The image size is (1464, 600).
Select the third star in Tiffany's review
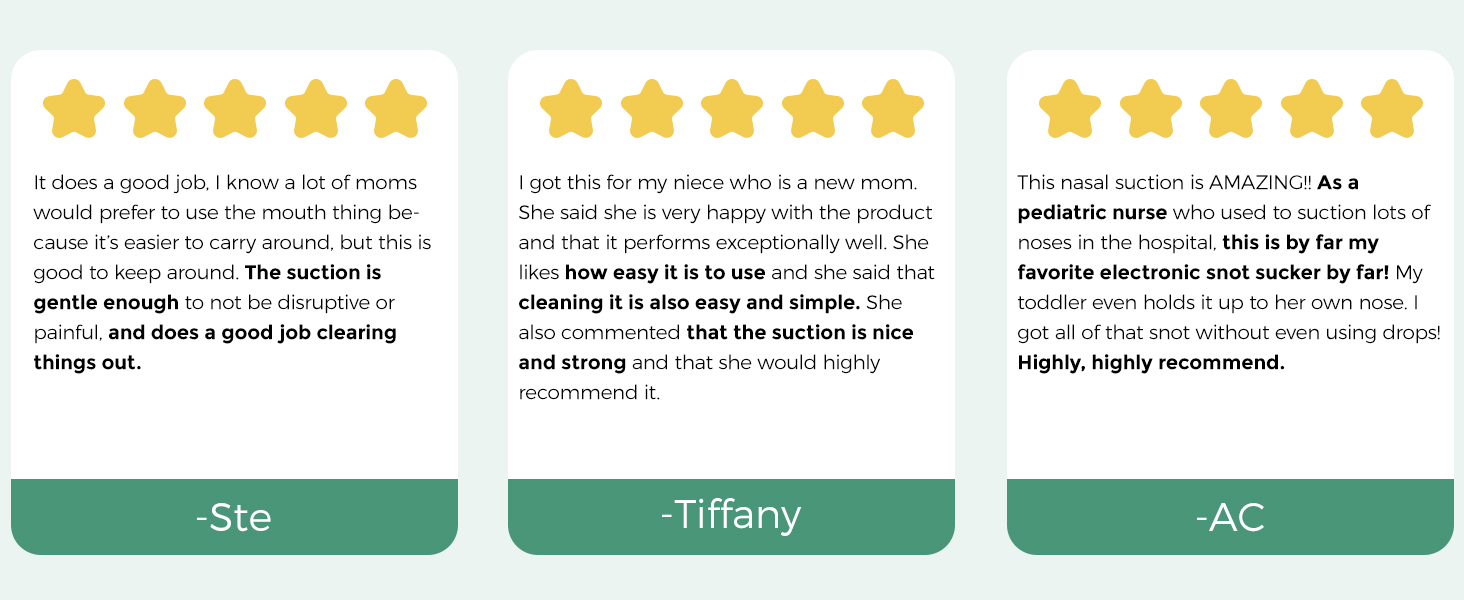tap(732, 108)
